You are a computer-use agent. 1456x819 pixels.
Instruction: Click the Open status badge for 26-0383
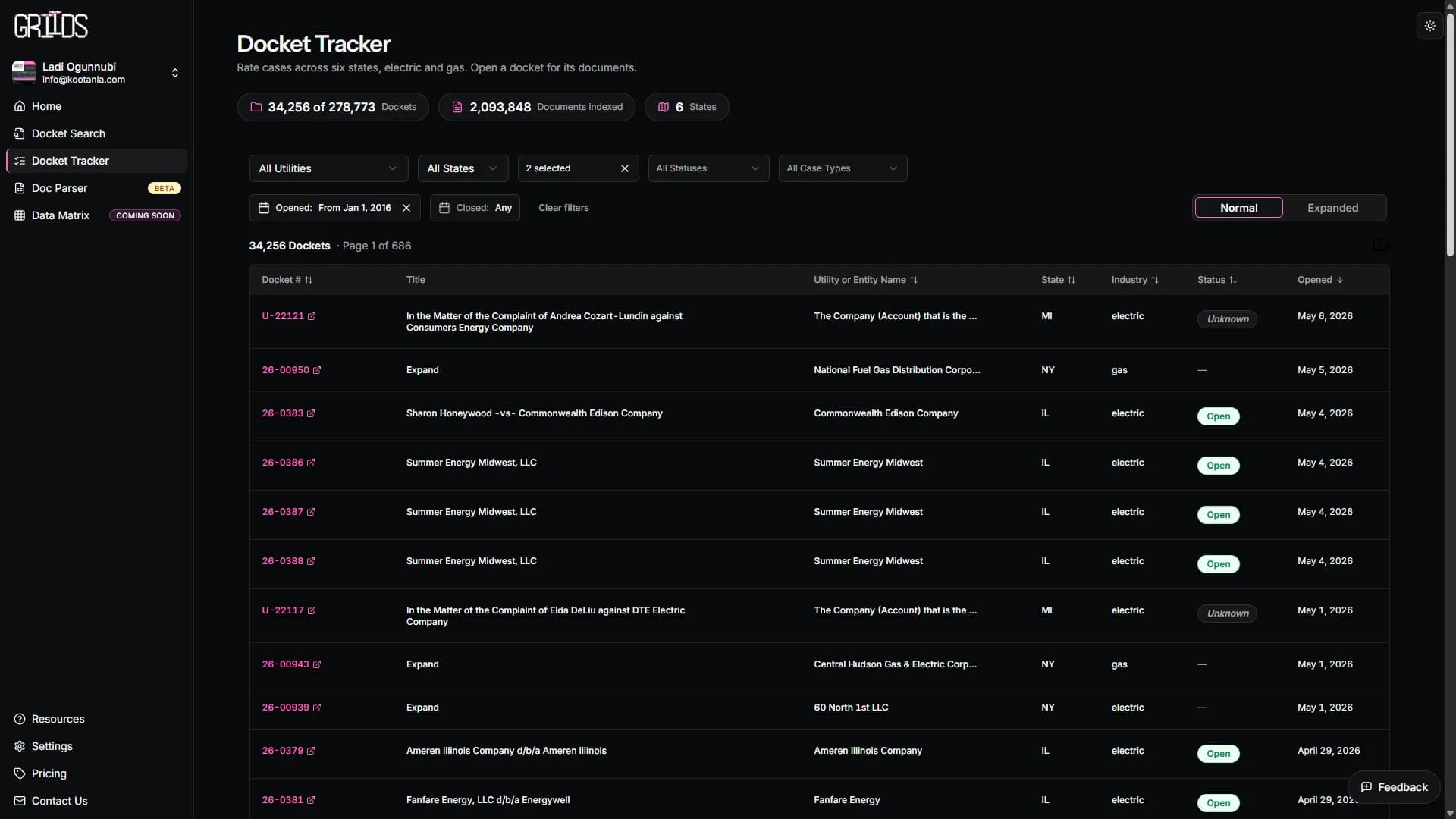[x=1218, y=416]
